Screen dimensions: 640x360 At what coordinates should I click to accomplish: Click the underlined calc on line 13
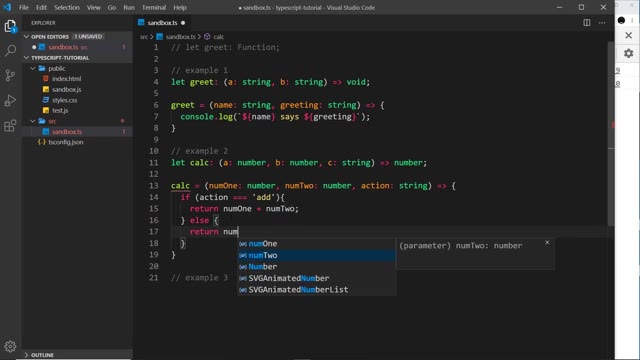click(180, 186)
